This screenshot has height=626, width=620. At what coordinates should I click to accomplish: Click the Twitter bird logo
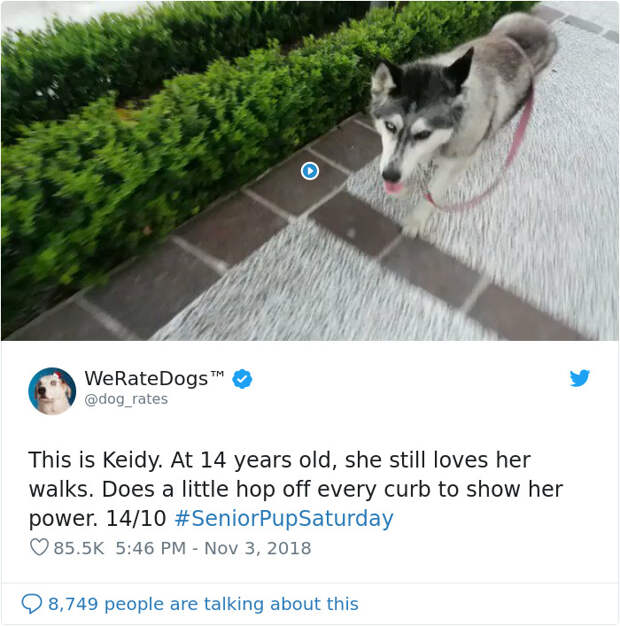click(580, 378)
